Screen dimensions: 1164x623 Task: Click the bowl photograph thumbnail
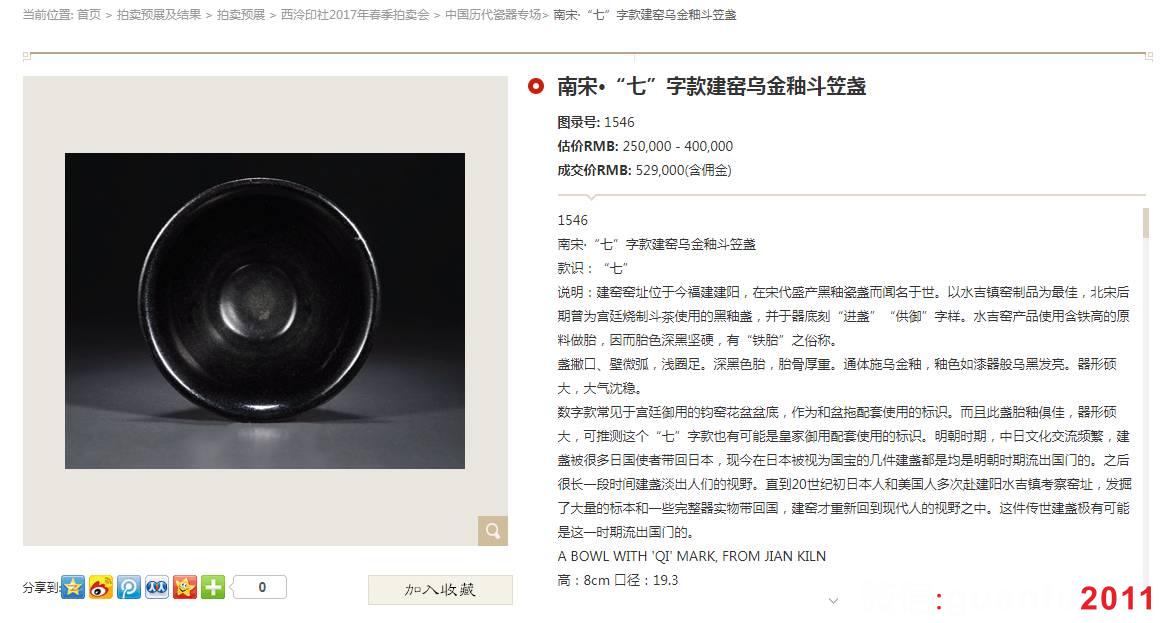(265, 310)
